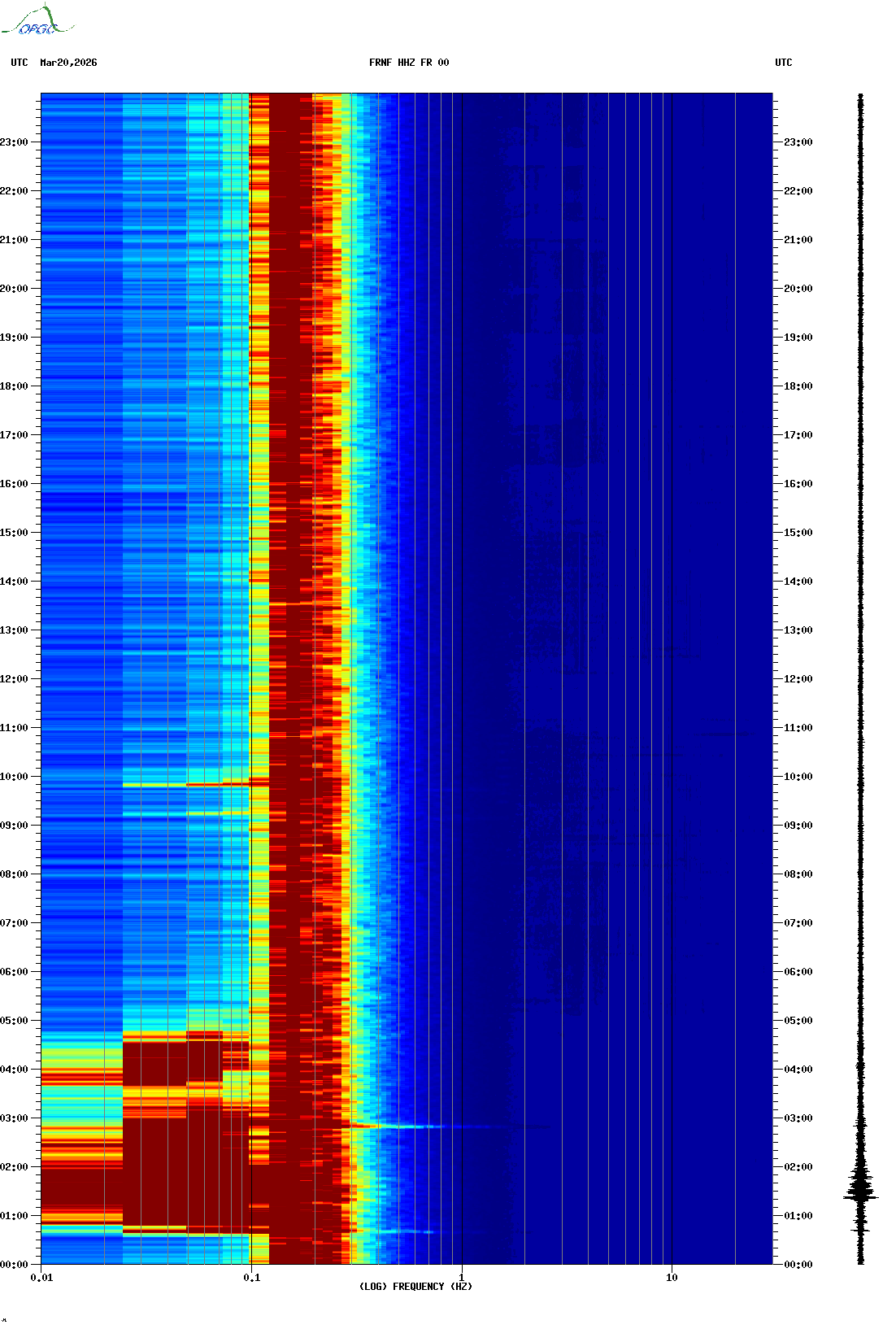Click the (LOG) FREQUENCY (HZ) axis title
Image resolution: width=896 pixels, height=1329 pixels.
(x=415, y=1287)
